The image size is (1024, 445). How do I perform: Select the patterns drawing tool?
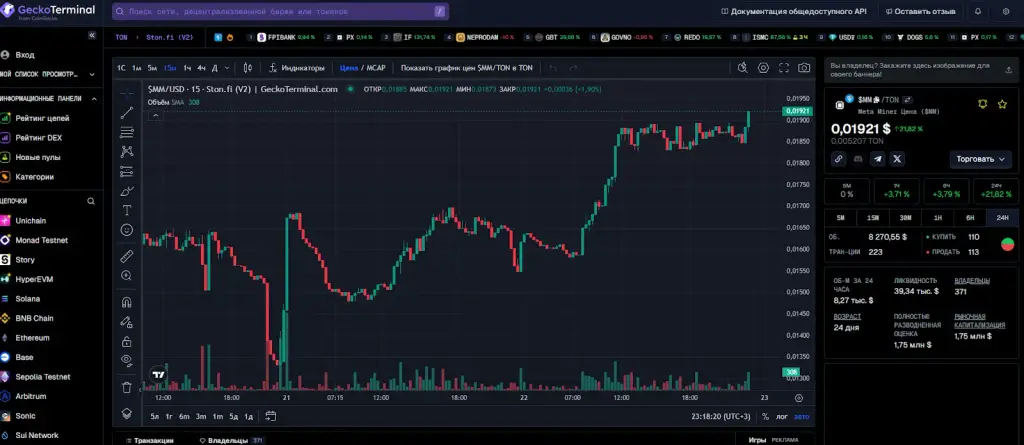(127, 152)
